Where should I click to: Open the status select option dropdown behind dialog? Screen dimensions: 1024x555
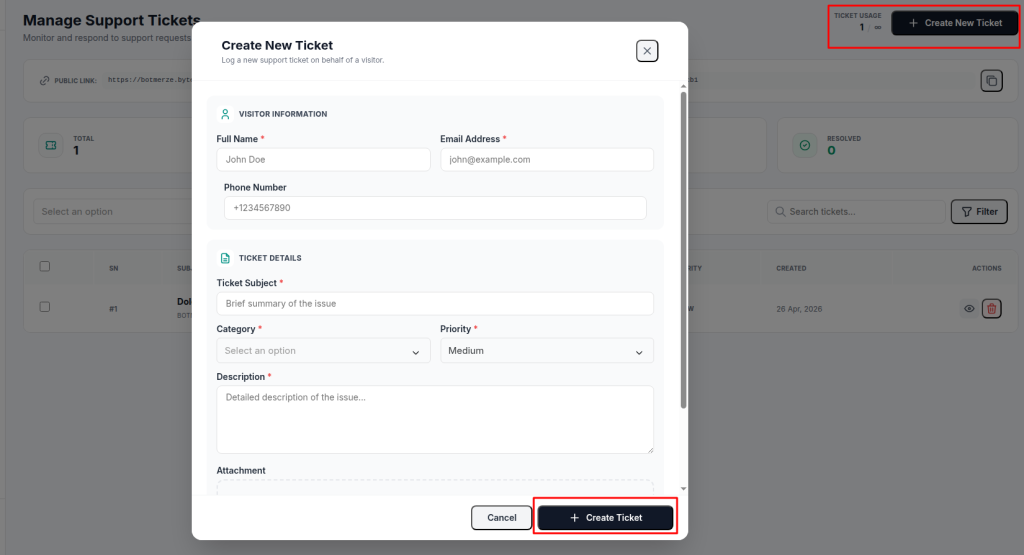112,212
